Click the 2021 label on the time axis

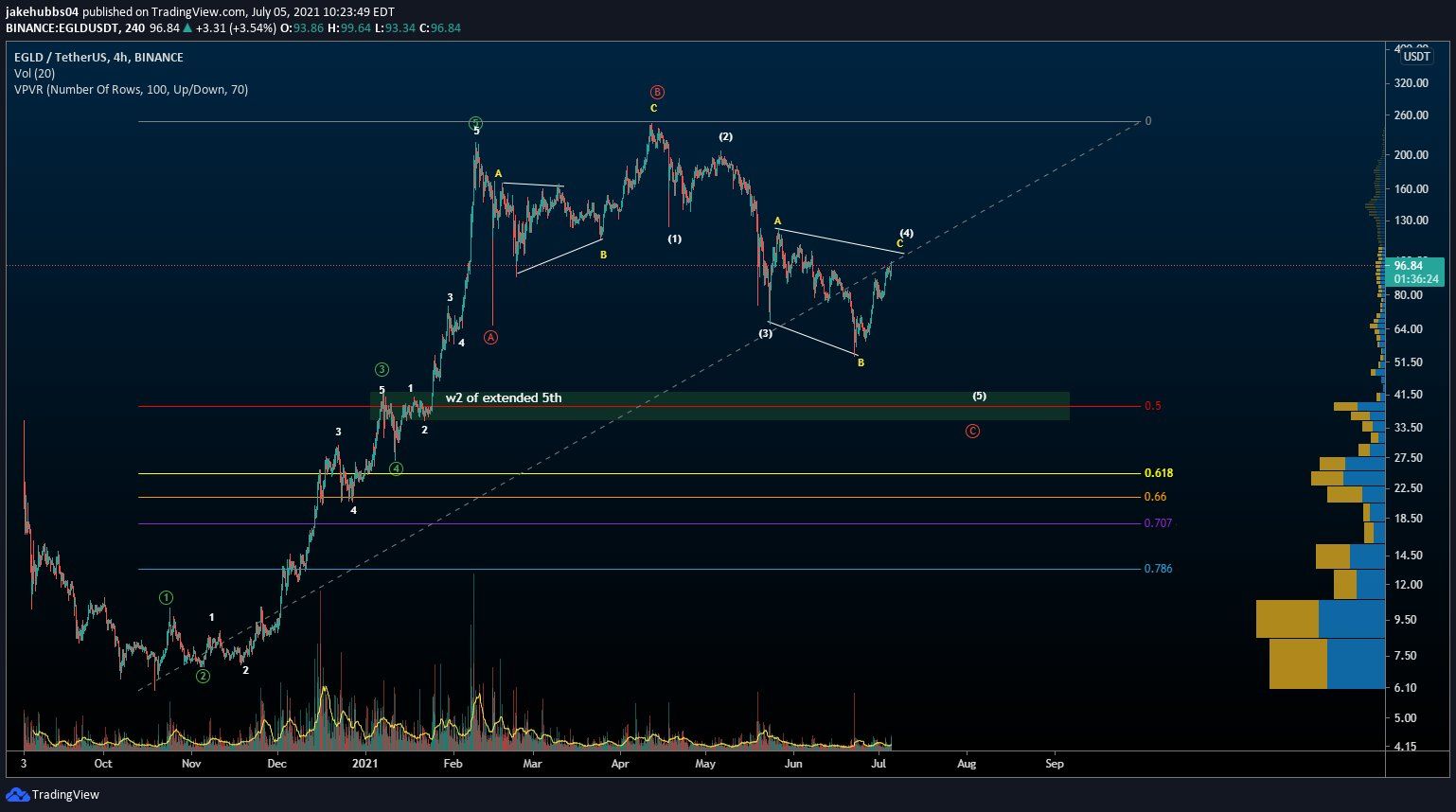pos(364,764)
